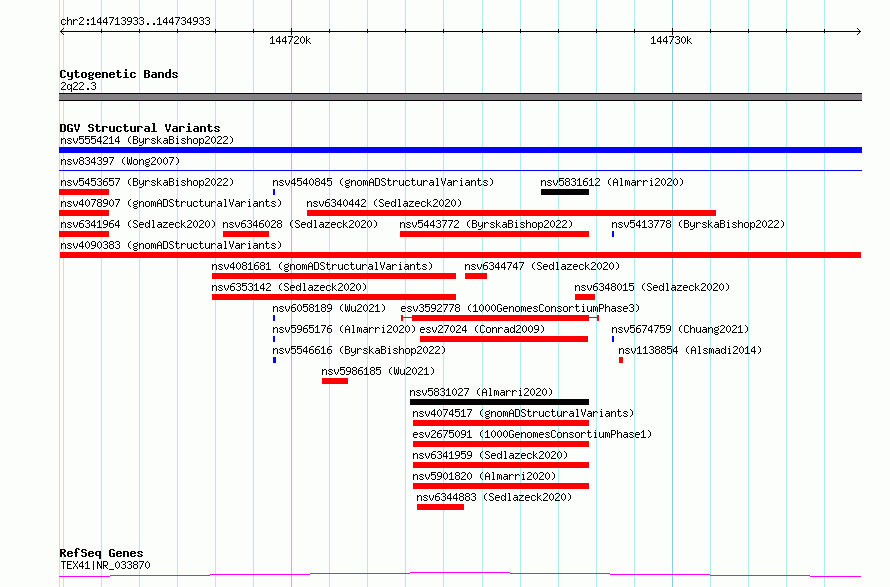Open nsv5965176 (Almarri2020) label

[x=344, y=329]
